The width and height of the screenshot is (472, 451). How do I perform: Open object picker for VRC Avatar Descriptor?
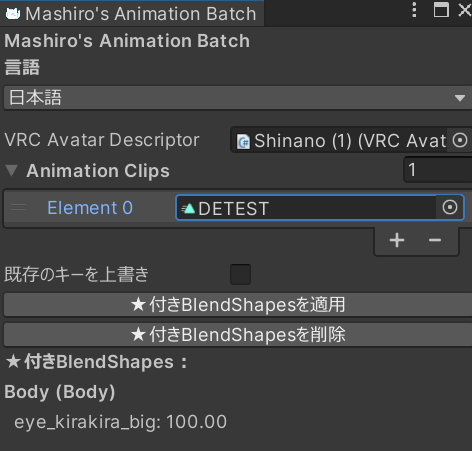click(460, 140)
